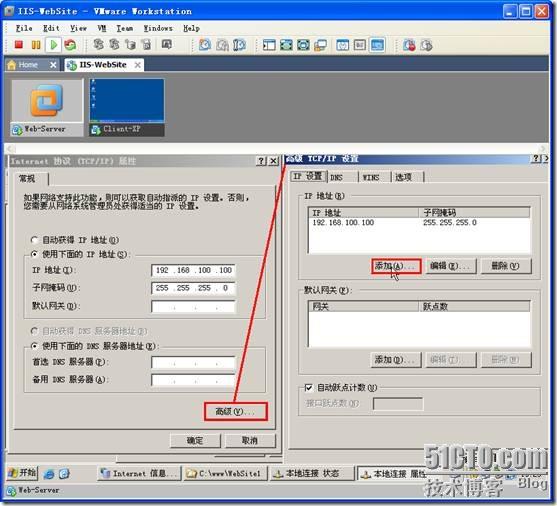Click the 子网掩码 column header
557x506 pixels.
tap(474, 213)
